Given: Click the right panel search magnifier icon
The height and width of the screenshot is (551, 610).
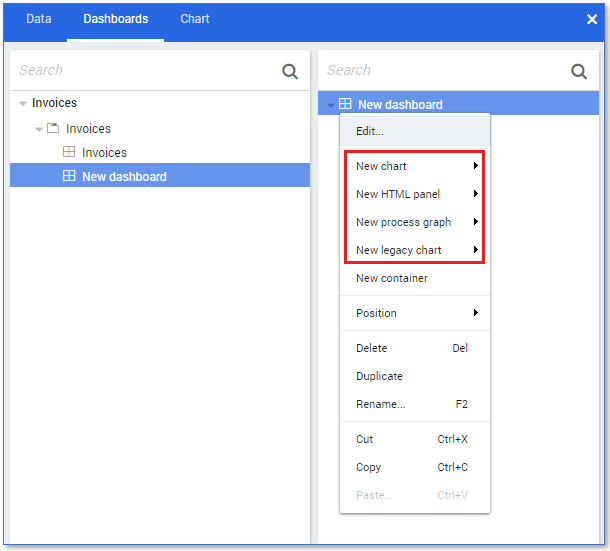Looking at the screenshot, I should 578,71.
